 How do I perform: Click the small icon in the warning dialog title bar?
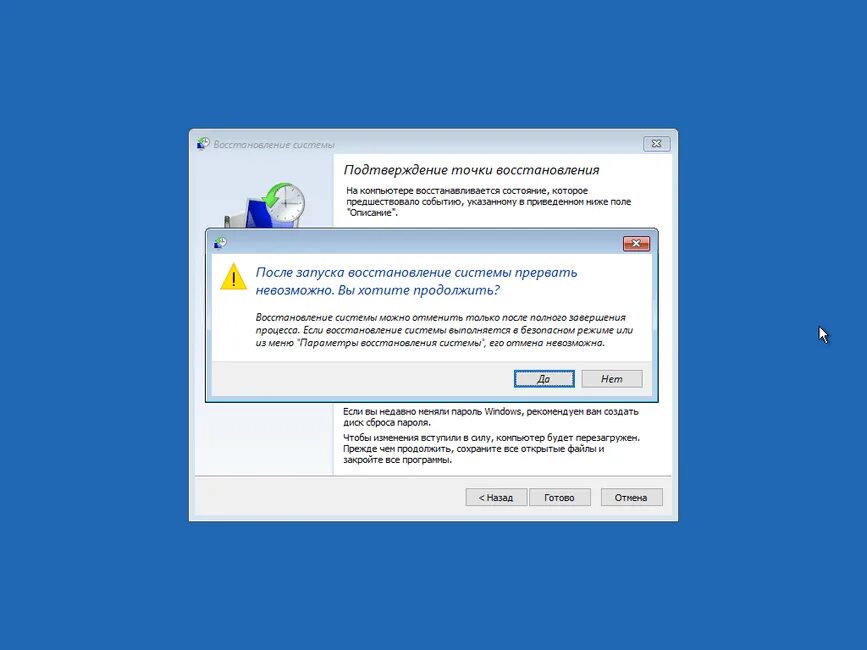(x=220, y=243)
